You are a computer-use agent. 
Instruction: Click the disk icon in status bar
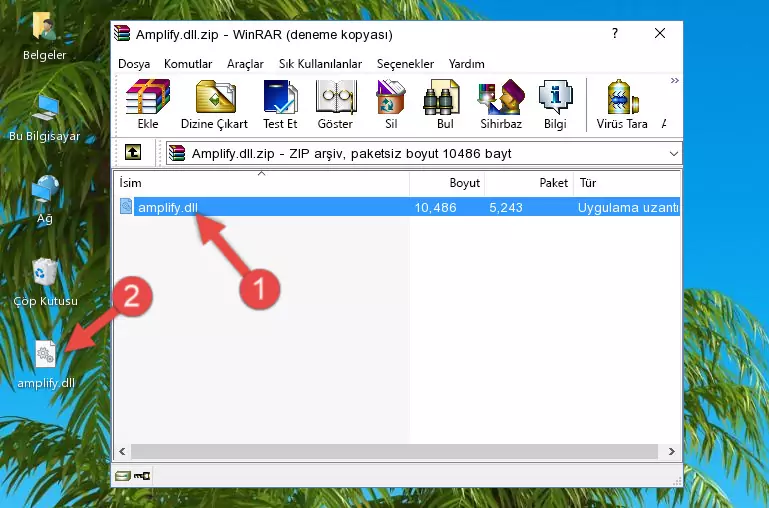click(122, 476)
